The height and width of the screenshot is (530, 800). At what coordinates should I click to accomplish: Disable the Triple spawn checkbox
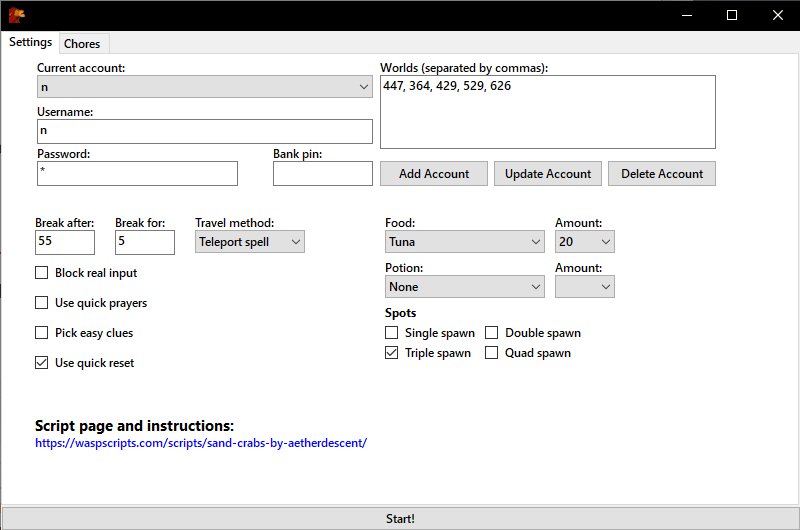(391, 353)
